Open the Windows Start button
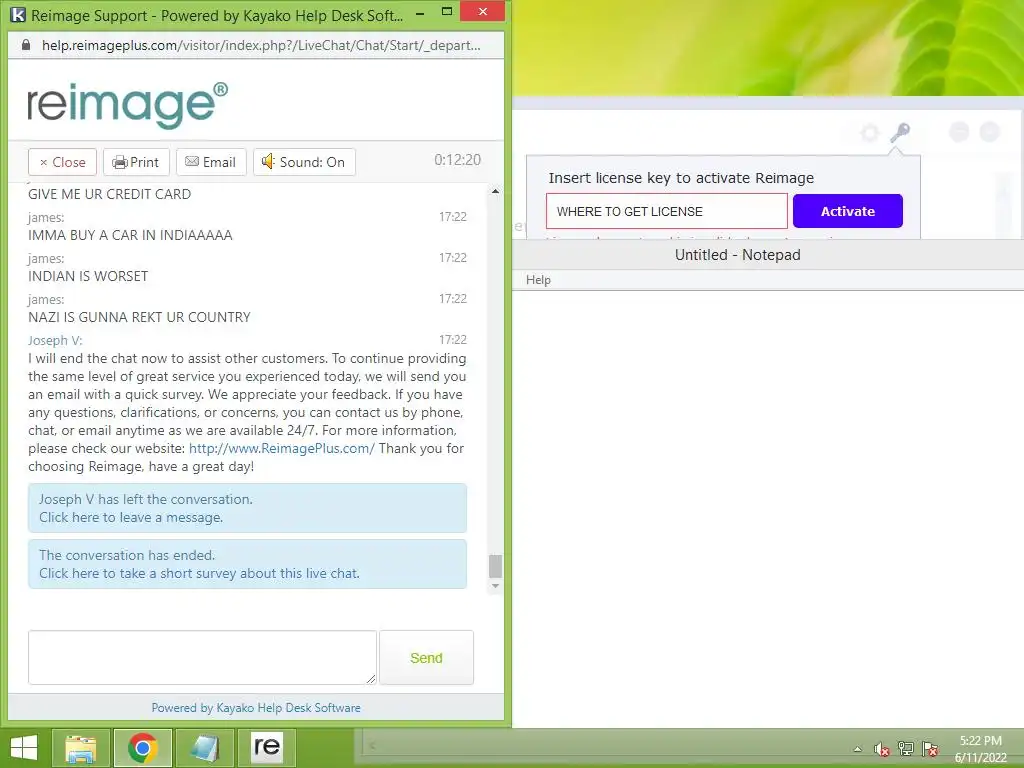 pos(24,748)
